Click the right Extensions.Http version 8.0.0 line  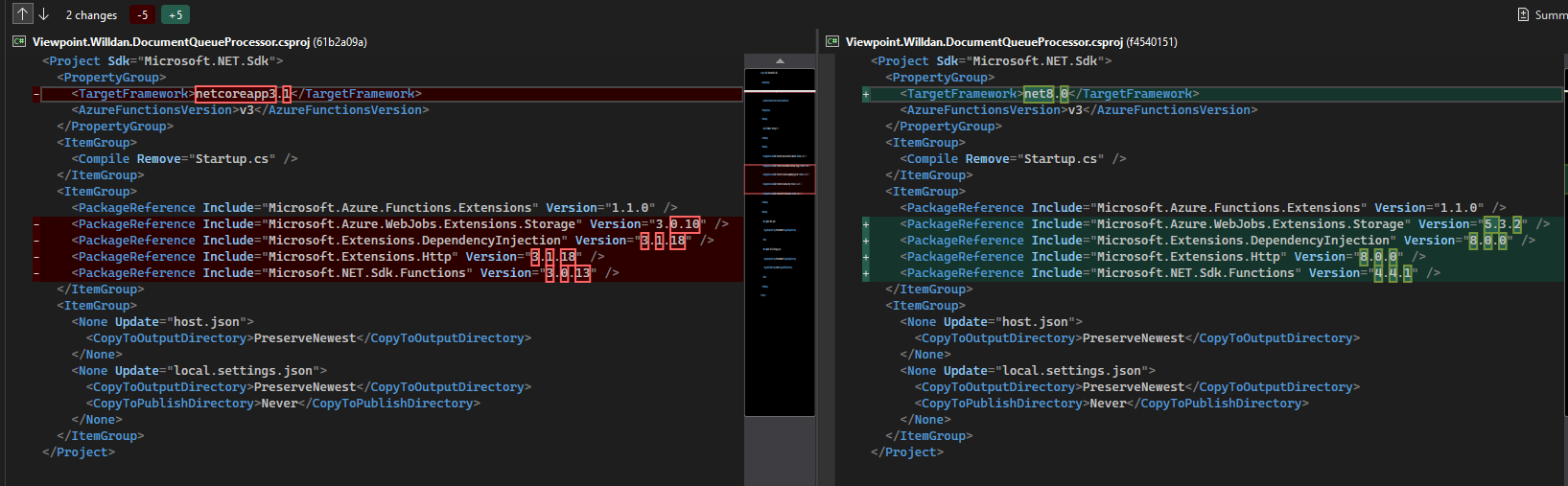pos(1162,257)
